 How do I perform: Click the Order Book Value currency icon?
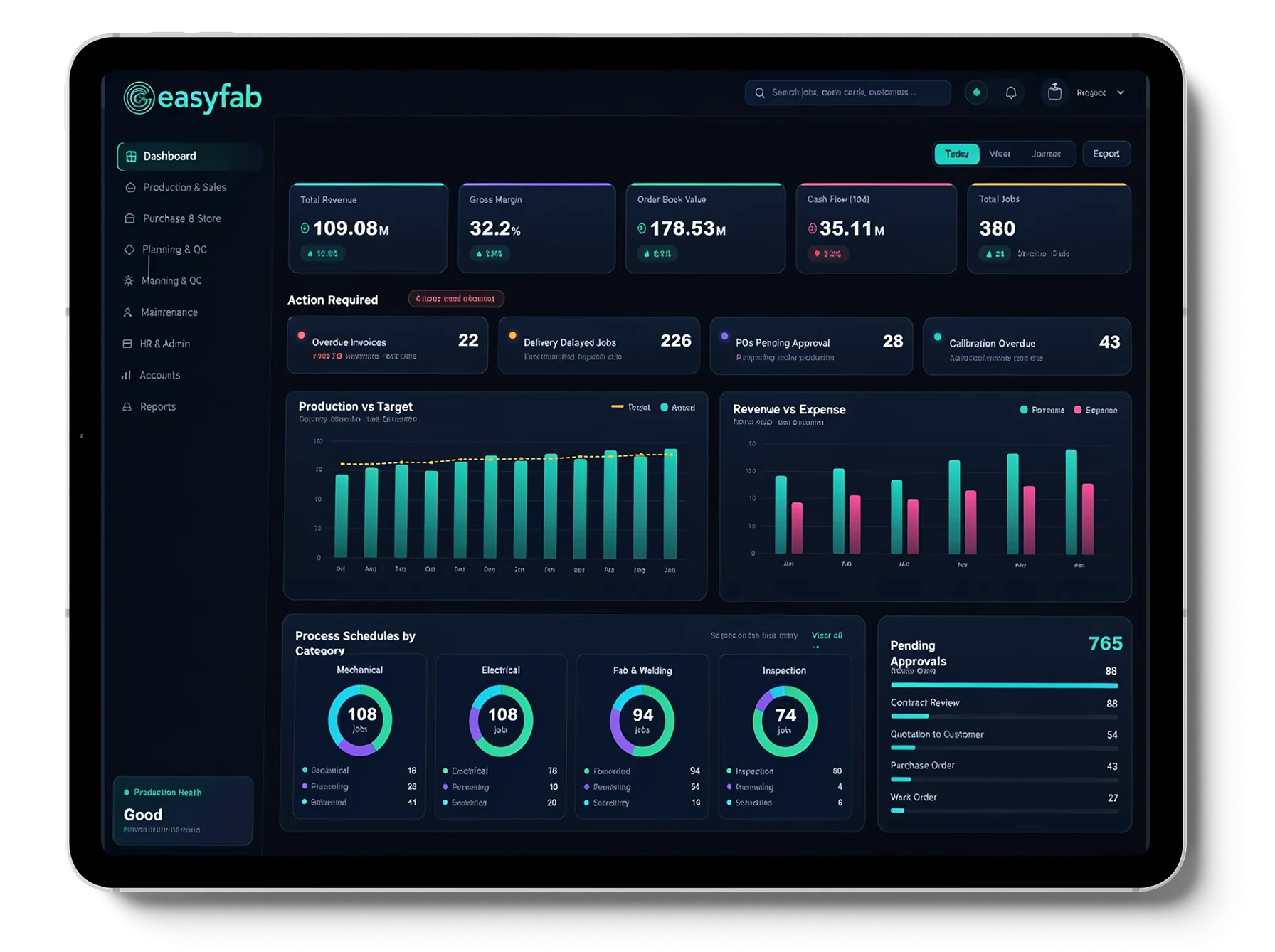(642, 228)
